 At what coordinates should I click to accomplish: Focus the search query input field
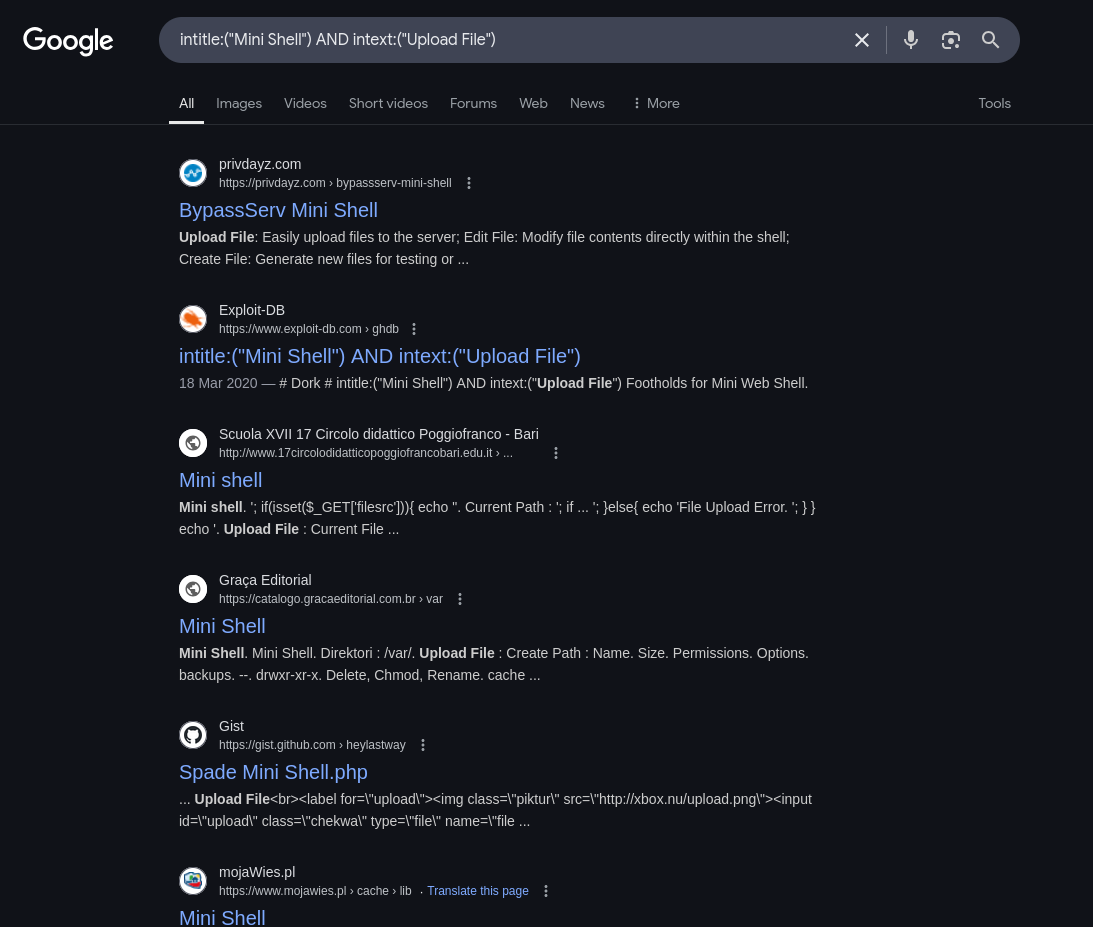point(500,40)
